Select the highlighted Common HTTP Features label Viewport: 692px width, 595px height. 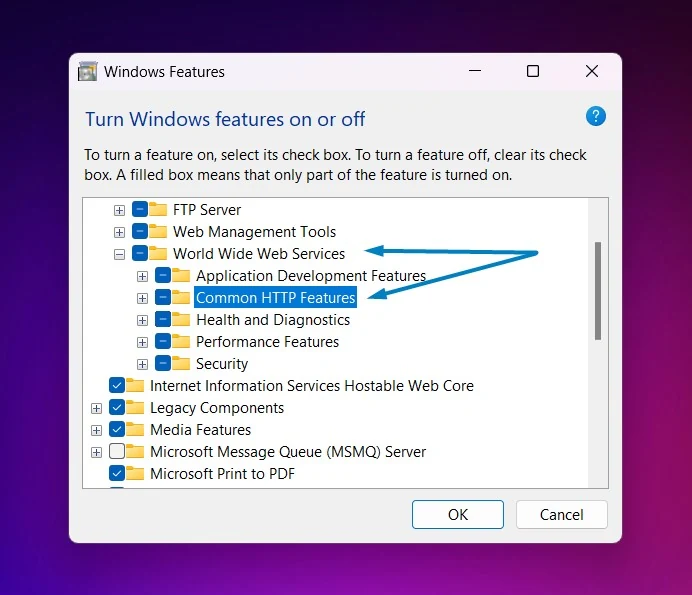[275, 298]
